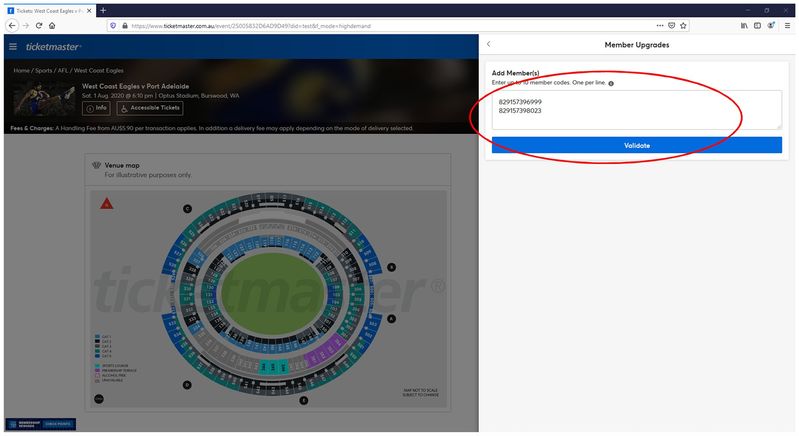
Task: Open the Ticketmaster hamburger menu
Action: click(13, 46)
